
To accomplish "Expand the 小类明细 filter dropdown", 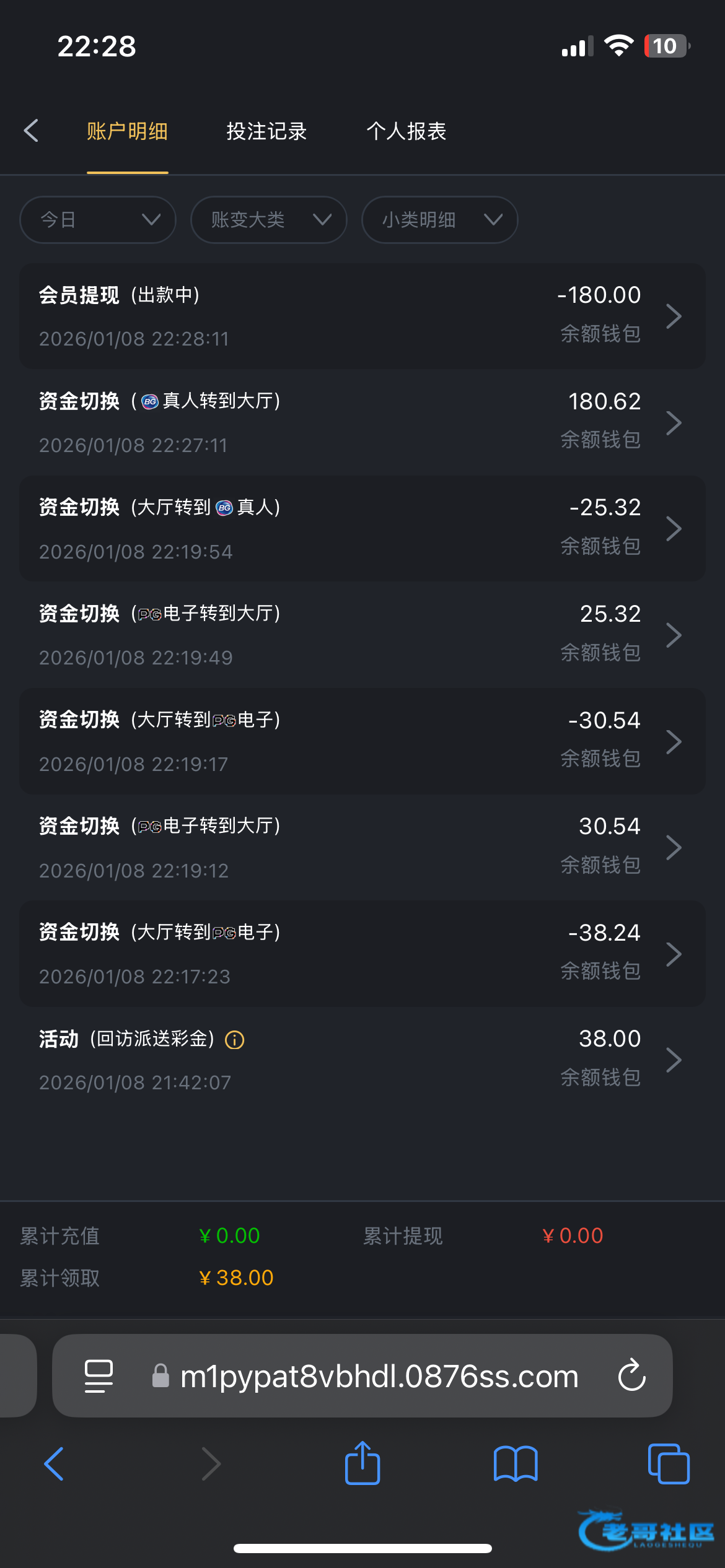I will pos(439,220).
